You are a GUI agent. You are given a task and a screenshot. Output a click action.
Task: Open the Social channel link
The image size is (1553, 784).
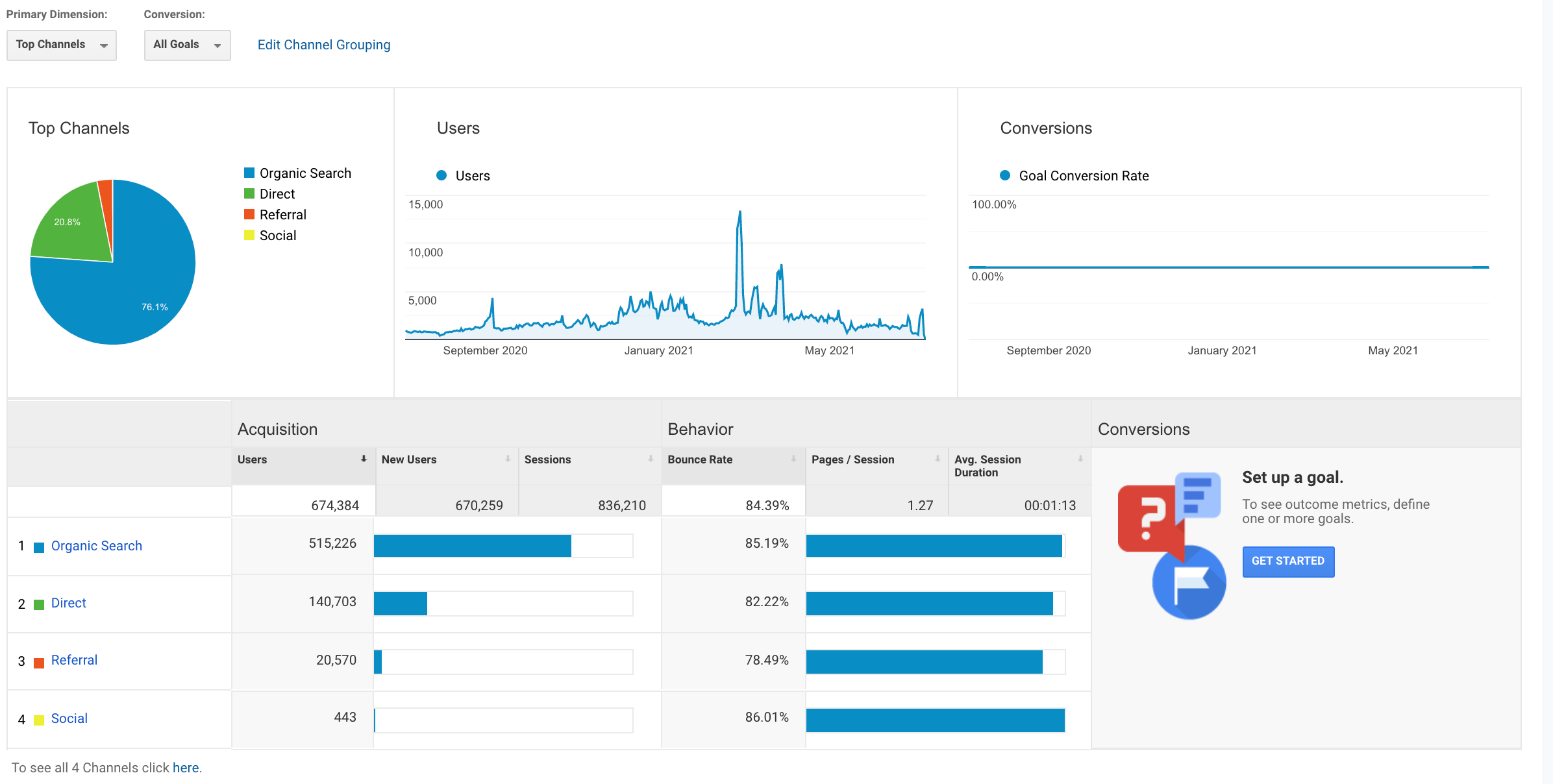pyautogui.click(x=69, y=718)
